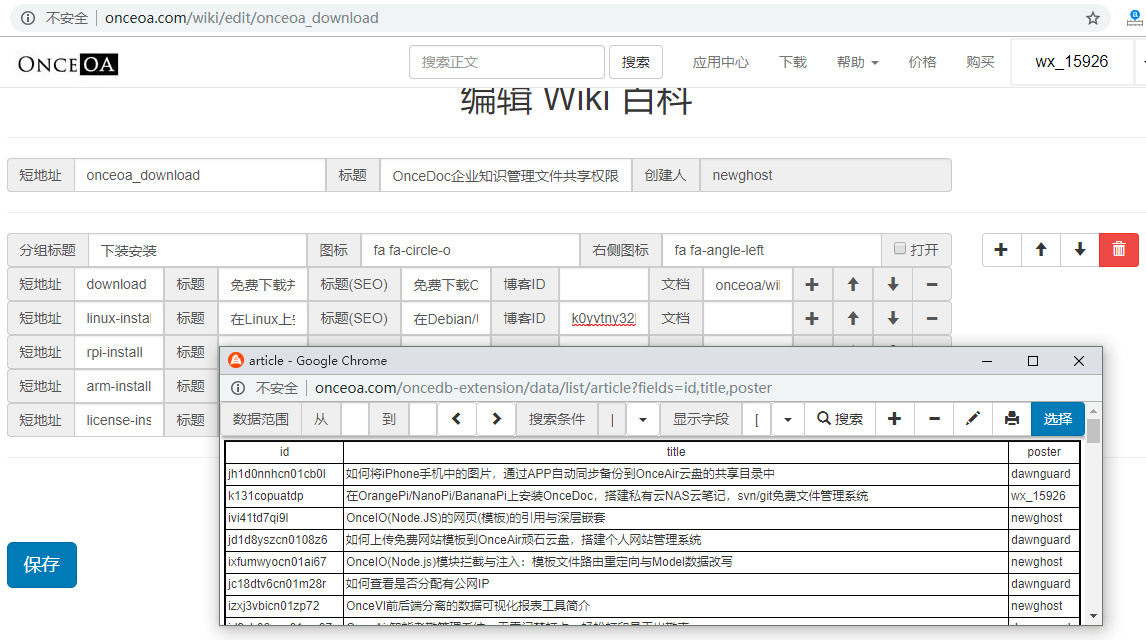Open the 帮助 dropdown menu
1146x640 pixels.
(857, 62)
